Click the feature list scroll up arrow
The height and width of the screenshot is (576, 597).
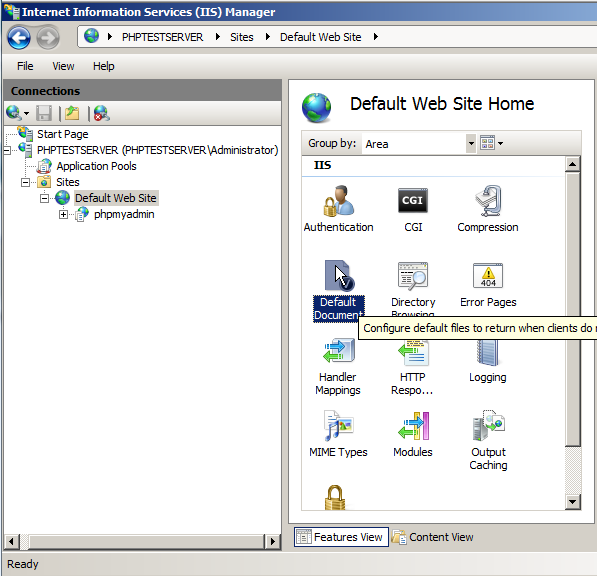572,164
